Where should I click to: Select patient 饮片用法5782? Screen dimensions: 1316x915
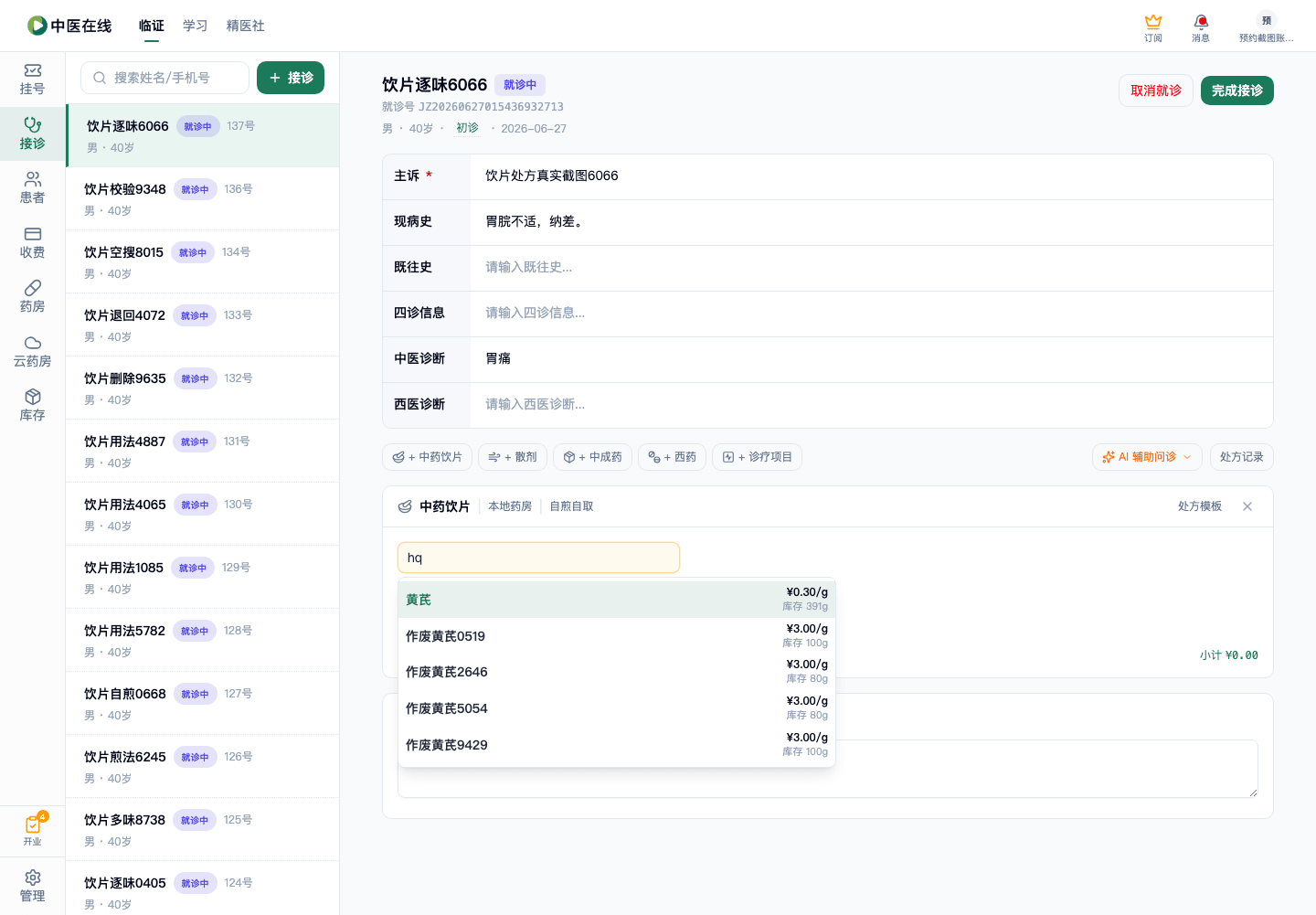point(203,640)
